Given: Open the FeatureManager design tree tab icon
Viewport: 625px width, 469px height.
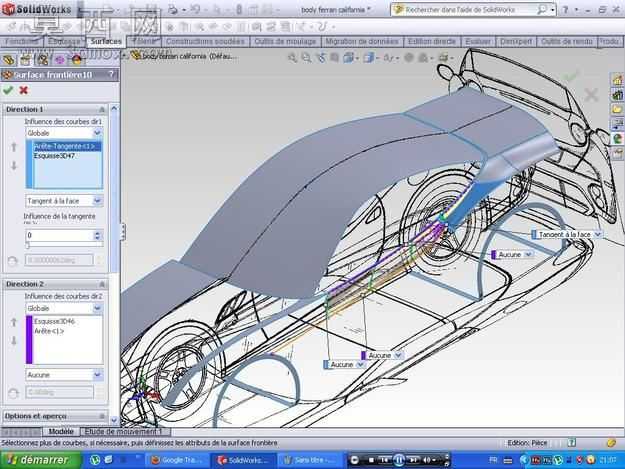Looking at the screenshot, I should [x=9, y=60].
